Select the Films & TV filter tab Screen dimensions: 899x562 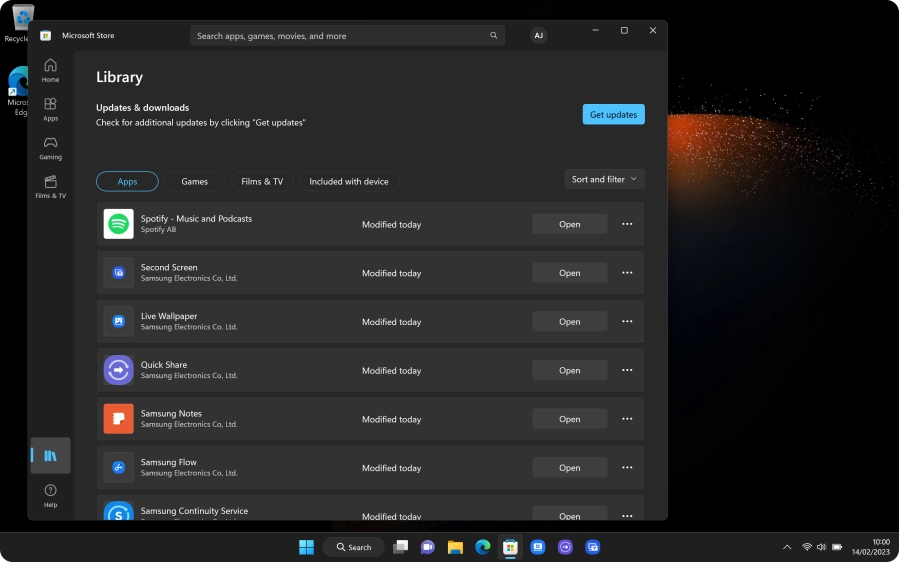coord(262,182)
